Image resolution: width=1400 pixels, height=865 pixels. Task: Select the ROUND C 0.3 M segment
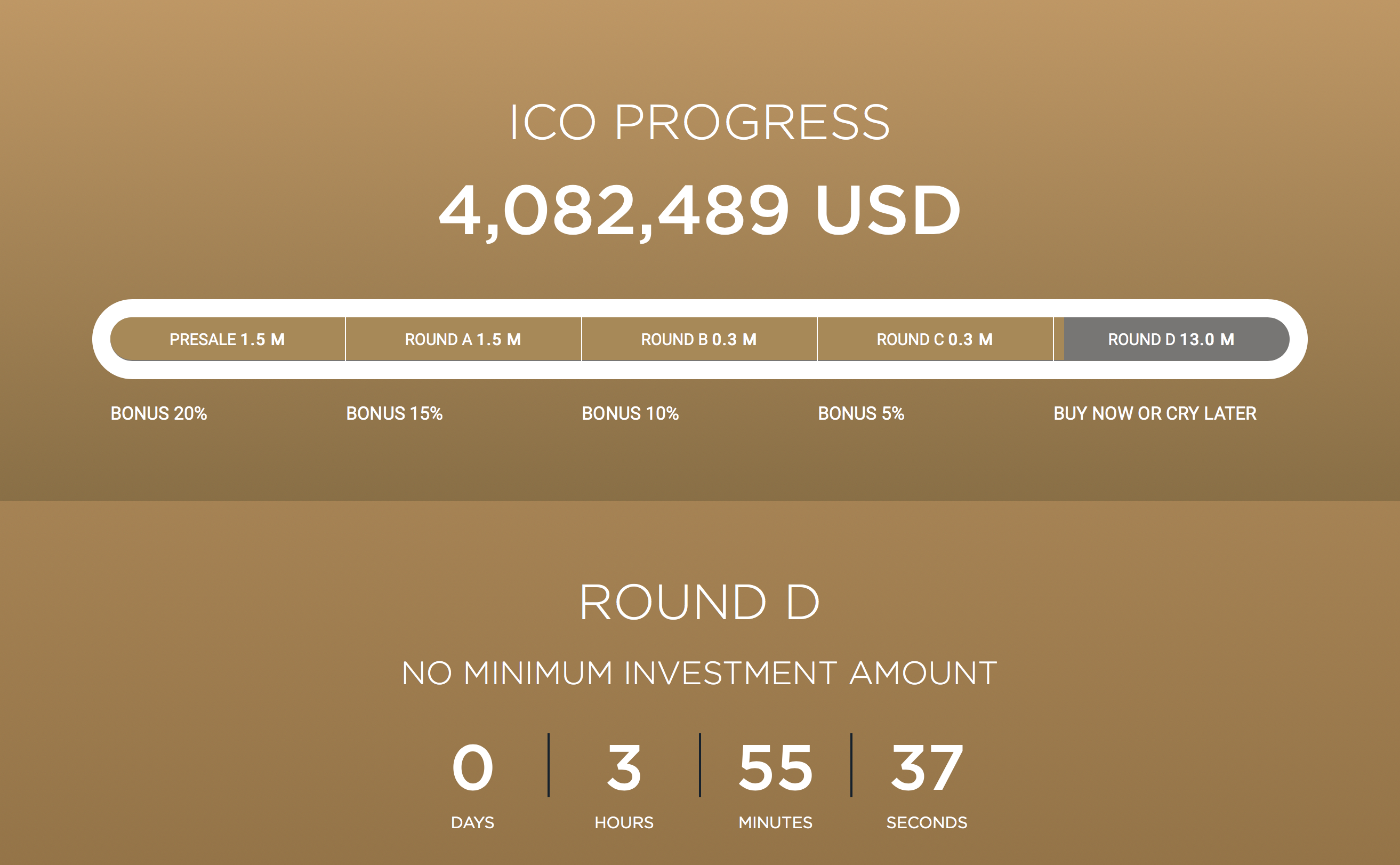click(935, 339)
